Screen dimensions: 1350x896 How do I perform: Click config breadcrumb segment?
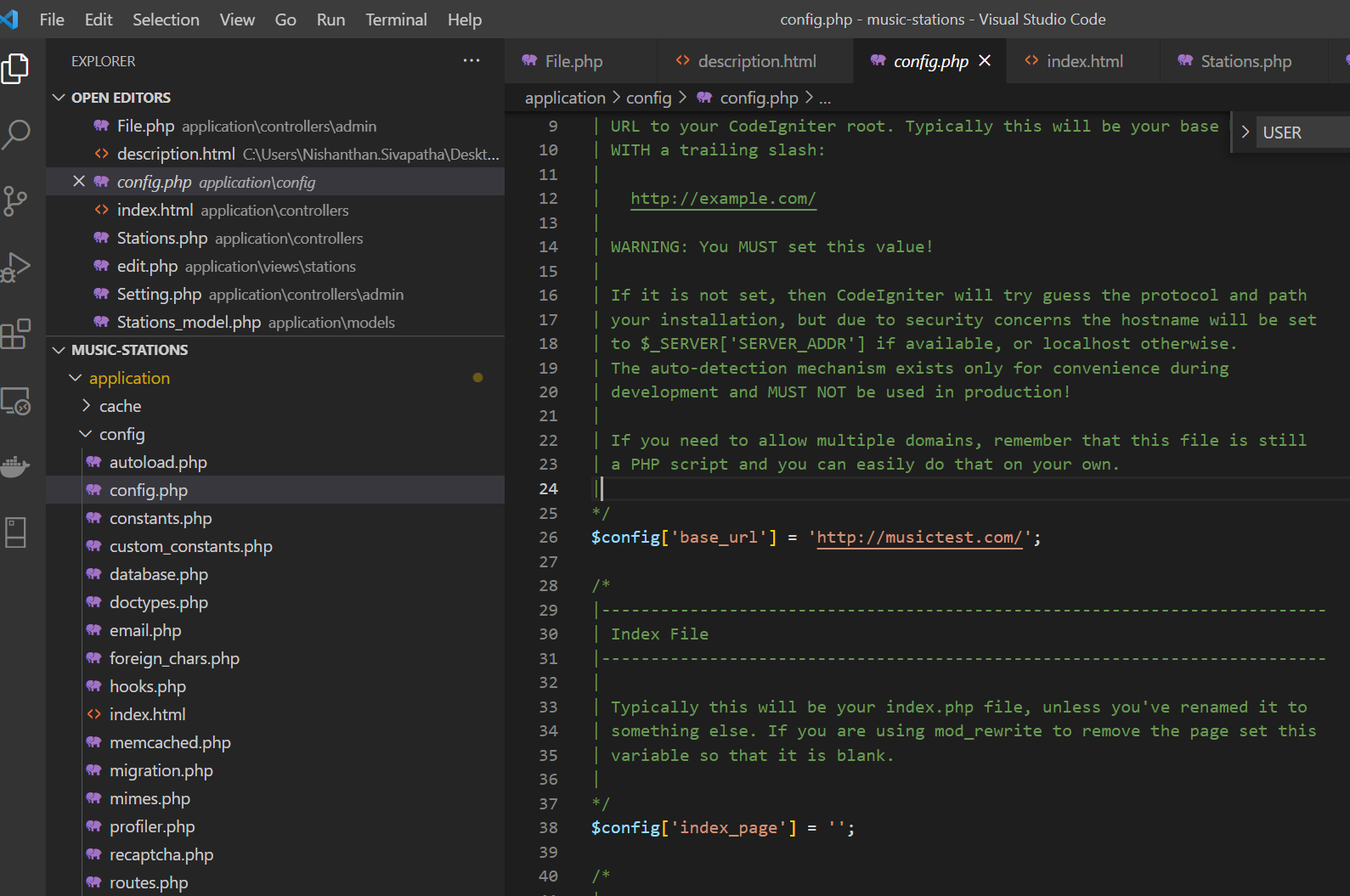click(649, 98)
